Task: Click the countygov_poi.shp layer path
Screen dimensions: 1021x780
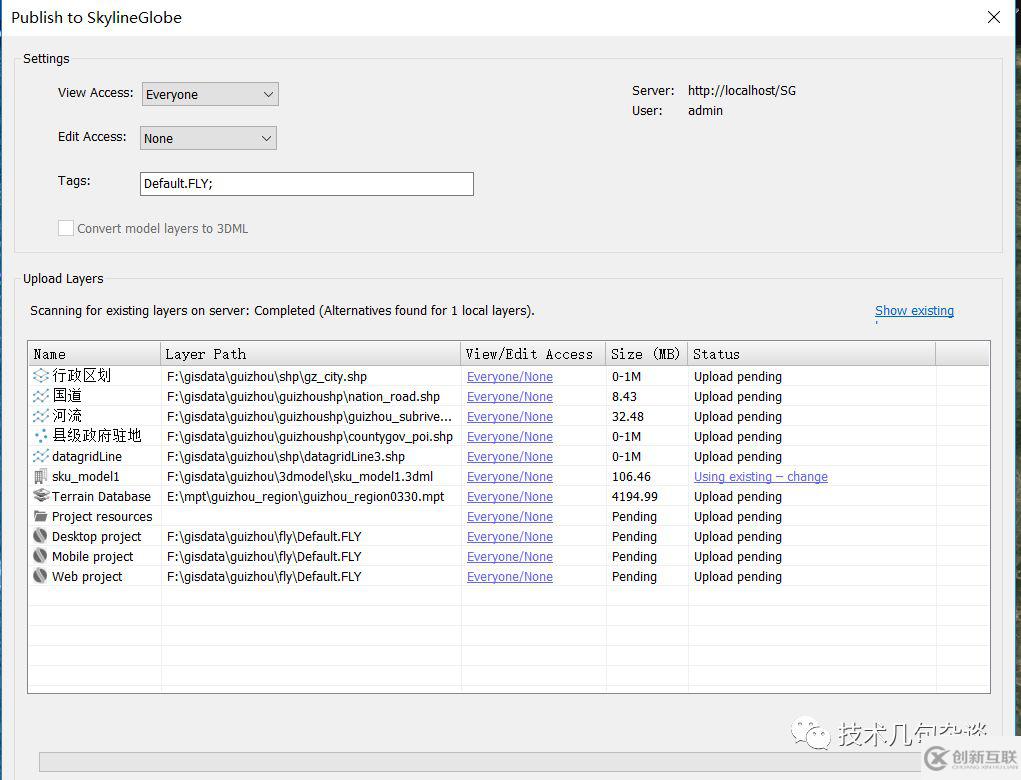Action: 310,436
